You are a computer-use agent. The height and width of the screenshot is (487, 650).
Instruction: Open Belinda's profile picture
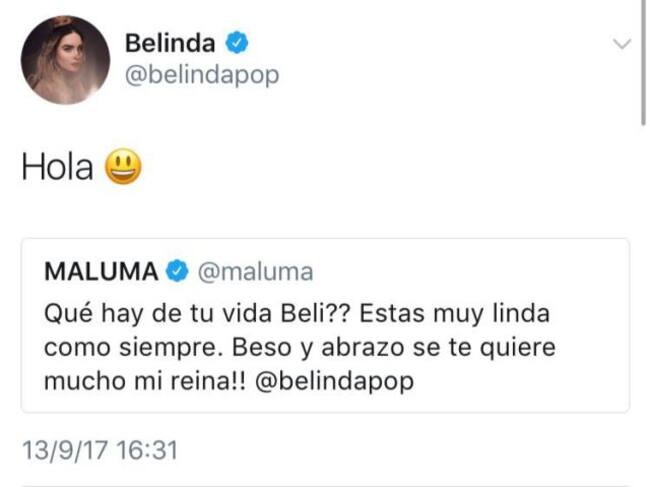(x=65, y=60)
